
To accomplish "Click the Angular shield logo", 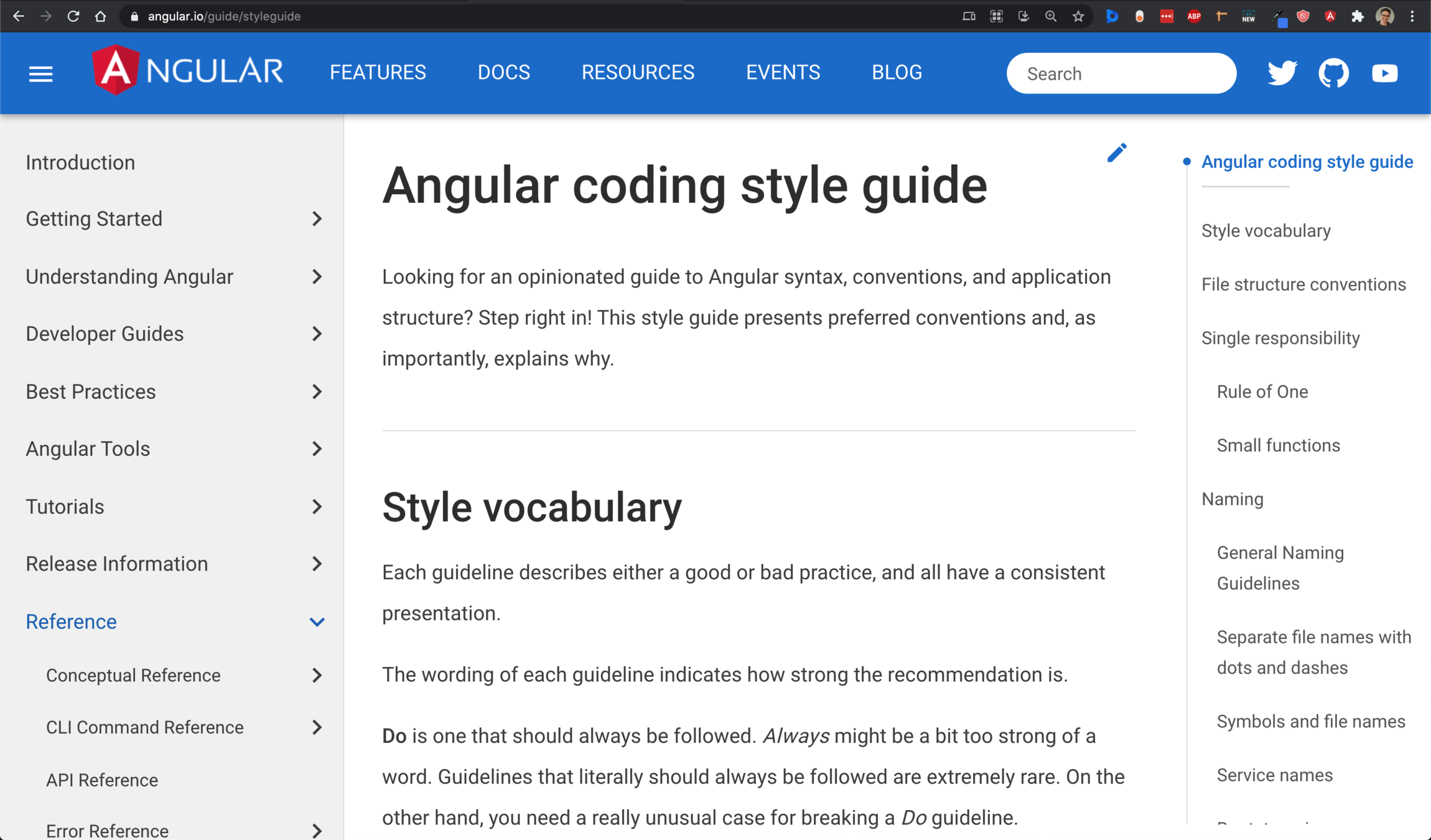I will (x=115, y=70).
